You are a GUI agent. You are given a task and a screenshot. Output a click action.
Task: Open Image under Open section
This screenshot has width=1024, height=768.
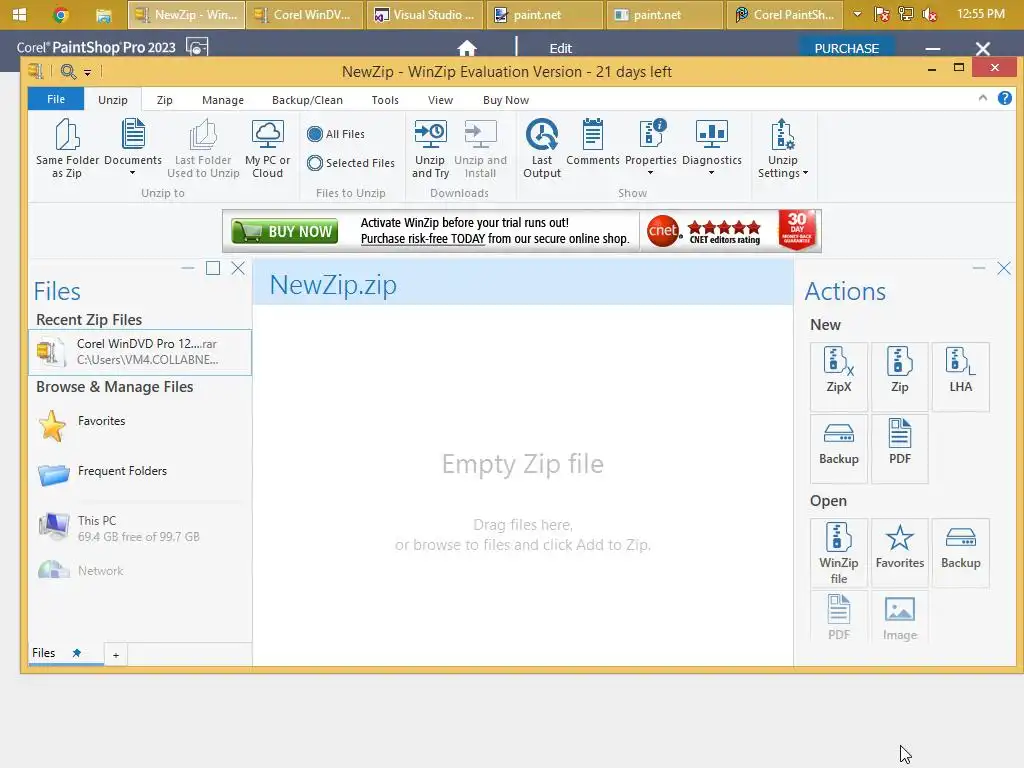pyautogui.click(x=900, y=617)
